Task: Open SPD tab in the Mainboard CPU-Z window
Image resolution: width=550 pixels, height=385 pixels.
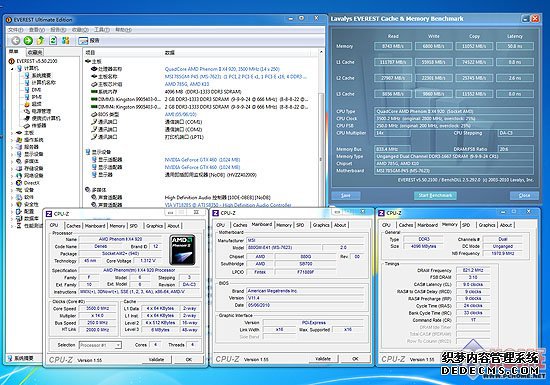Action: click(x=300, y=225)
